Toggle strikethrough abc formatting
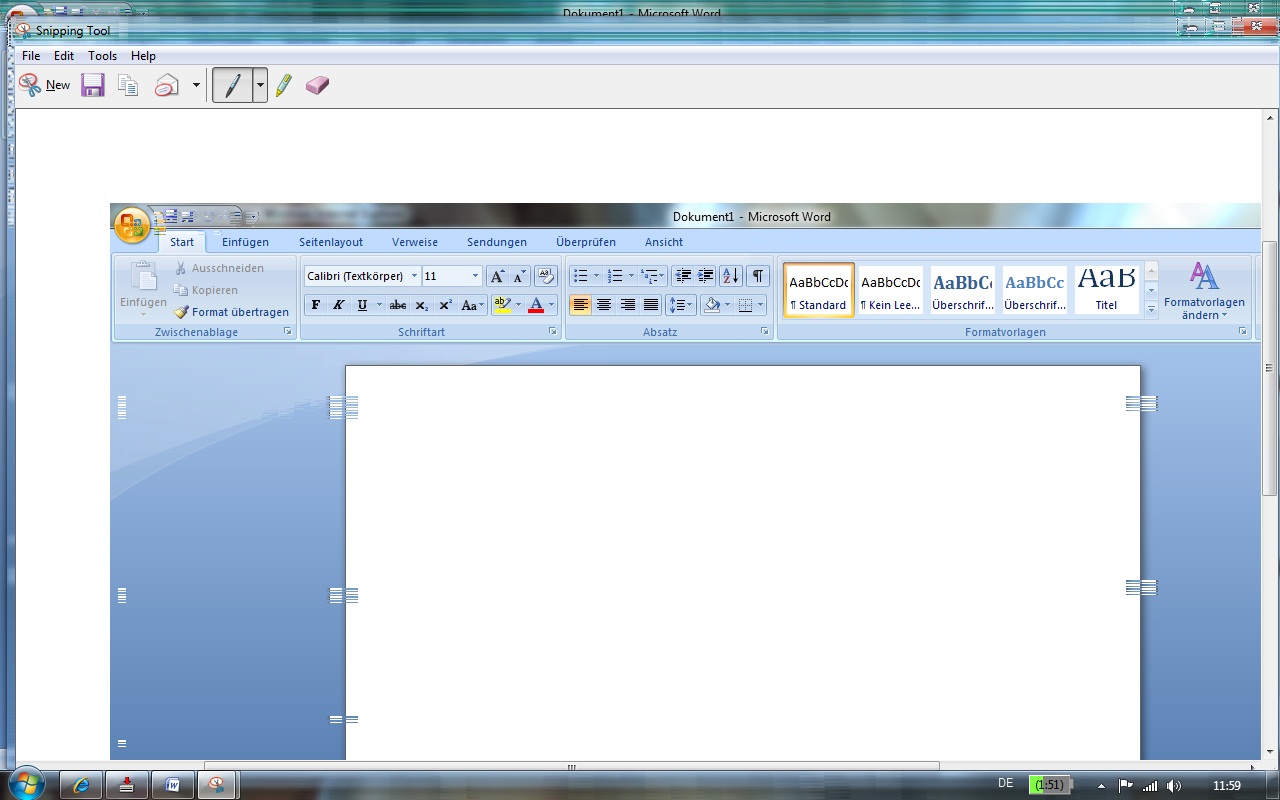Screen dimensions: 1280x800 click(398, 305)
